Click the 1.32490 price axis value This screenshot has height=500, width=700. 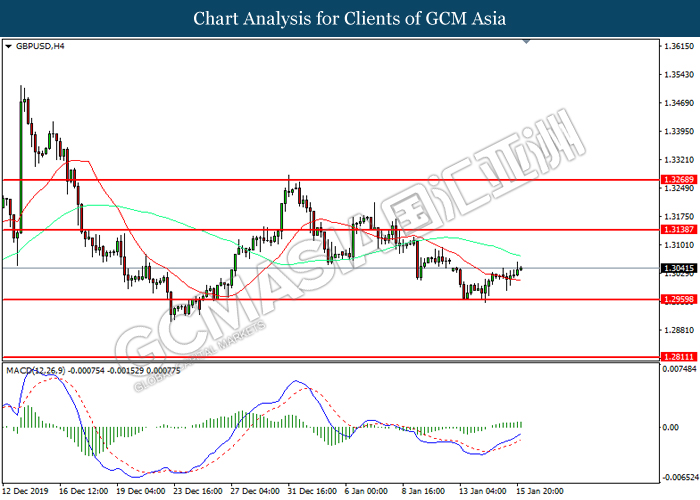(679, 188)
